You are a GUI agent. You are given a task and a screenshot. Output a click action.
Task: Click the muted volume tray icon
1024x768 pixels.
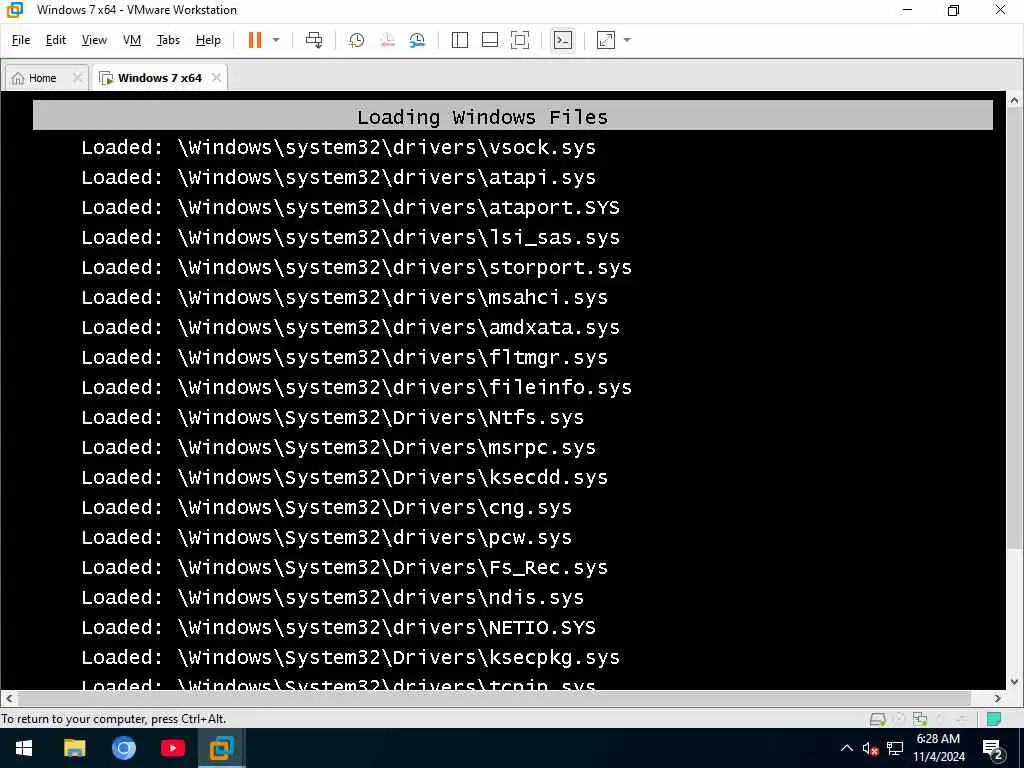[x=871, y=748]
